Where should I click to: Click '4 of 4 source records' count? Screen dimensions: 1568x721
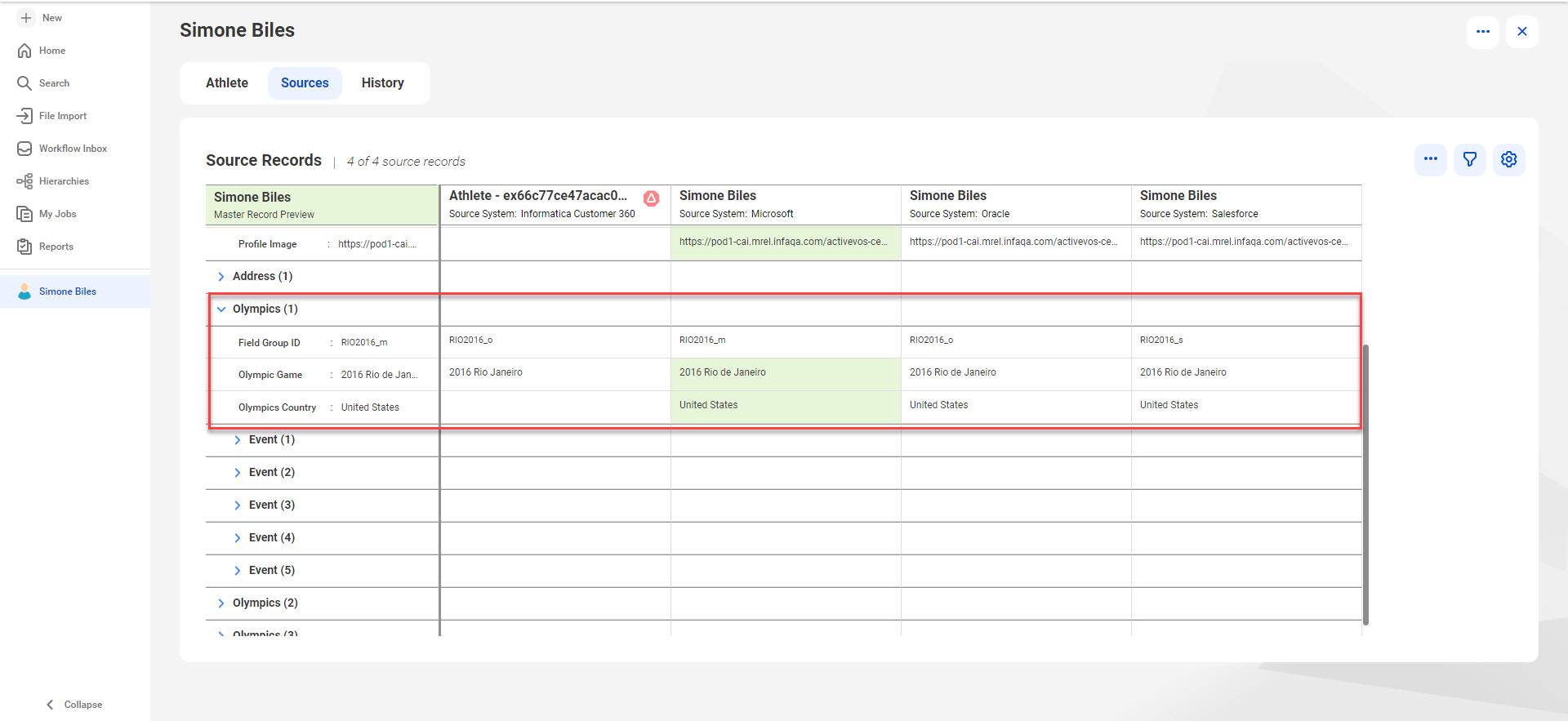click(x=406, y=162)
